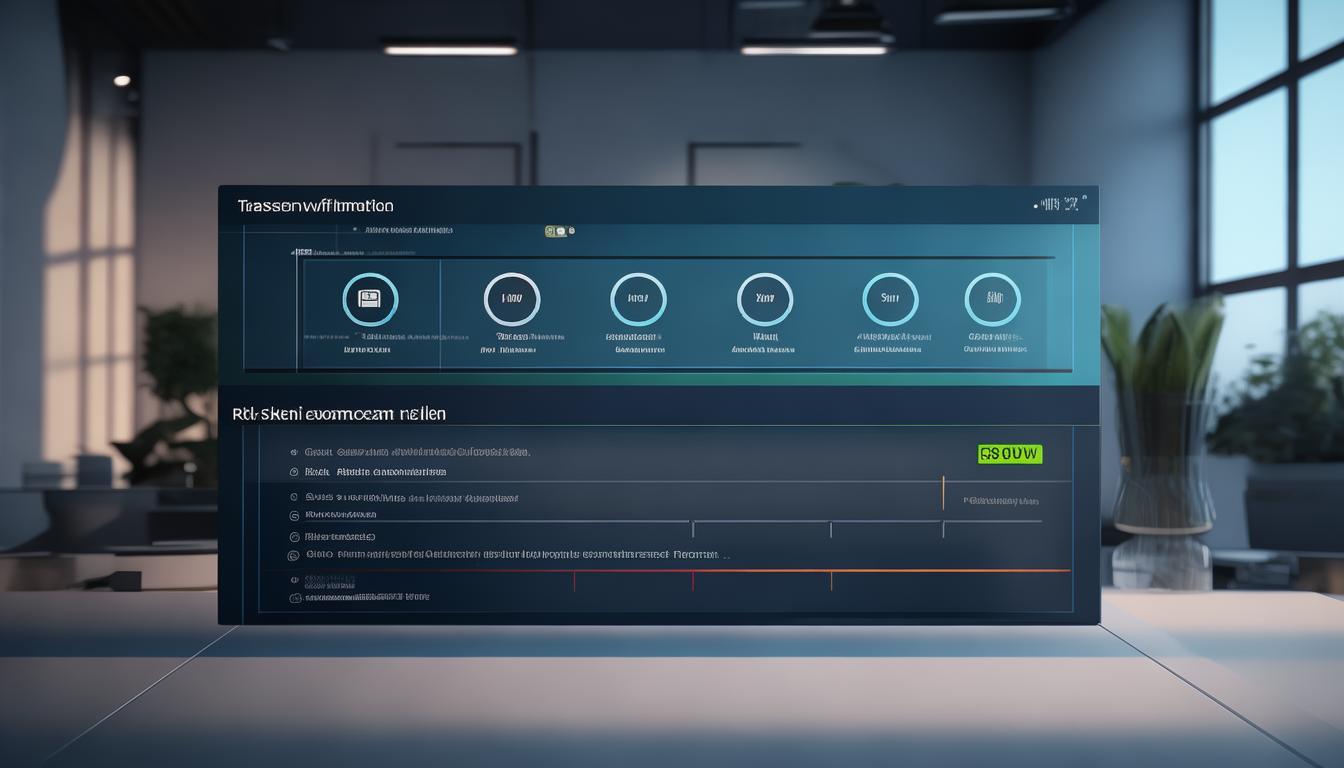Click the orange marker on the red timeline
1344x768 pixels.
coord(831,578)
